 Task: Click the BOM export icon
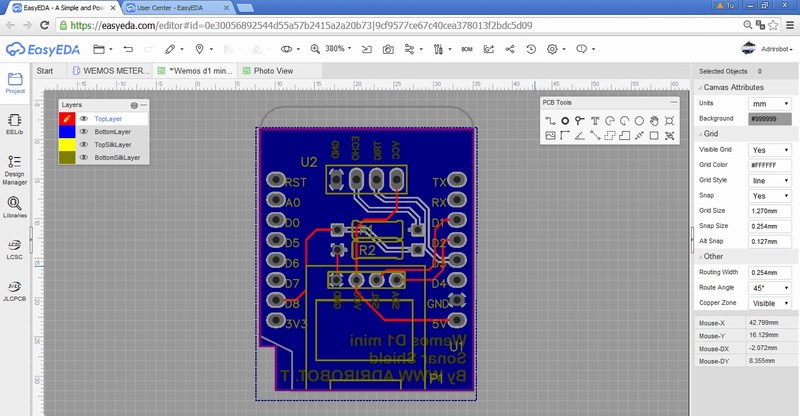coord(467,49)
